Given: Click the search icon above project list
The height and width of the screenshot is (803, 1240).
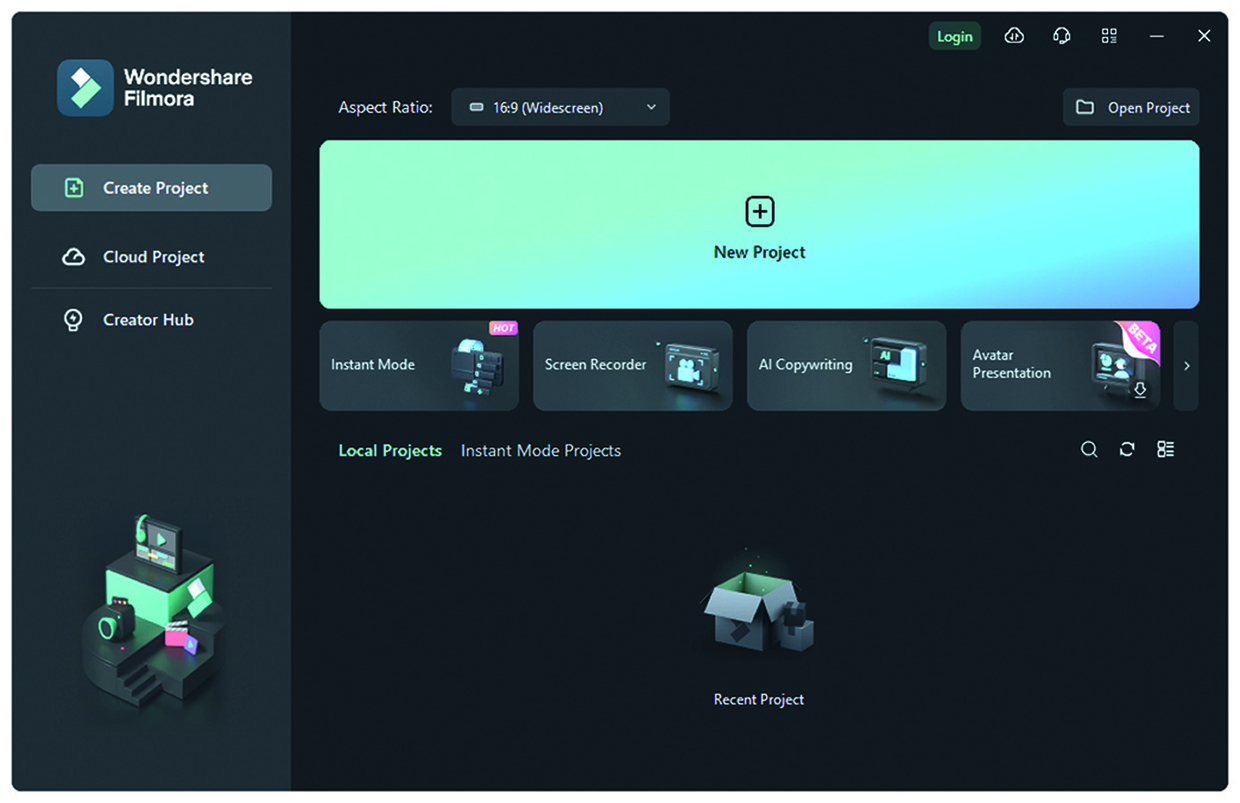Looking at the screenshot, I should tap(1089, 450).
